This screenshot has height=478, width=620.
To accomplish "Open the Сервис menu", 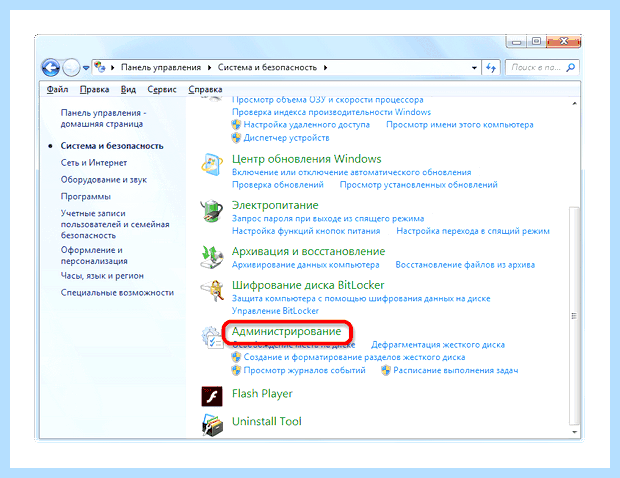I will click(162, 89).
